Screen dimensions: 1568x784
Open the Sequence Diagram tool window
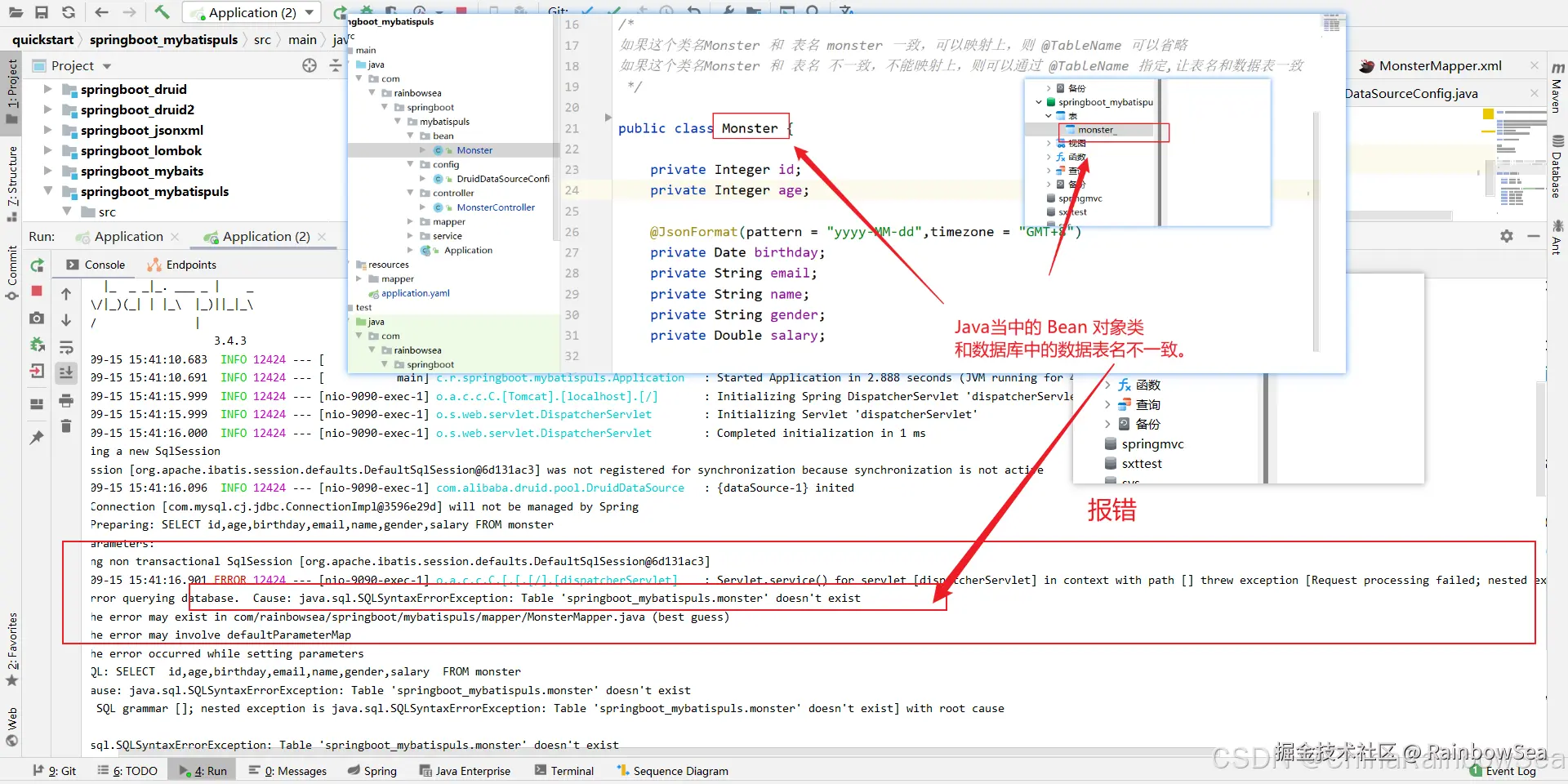click(673, 771)
